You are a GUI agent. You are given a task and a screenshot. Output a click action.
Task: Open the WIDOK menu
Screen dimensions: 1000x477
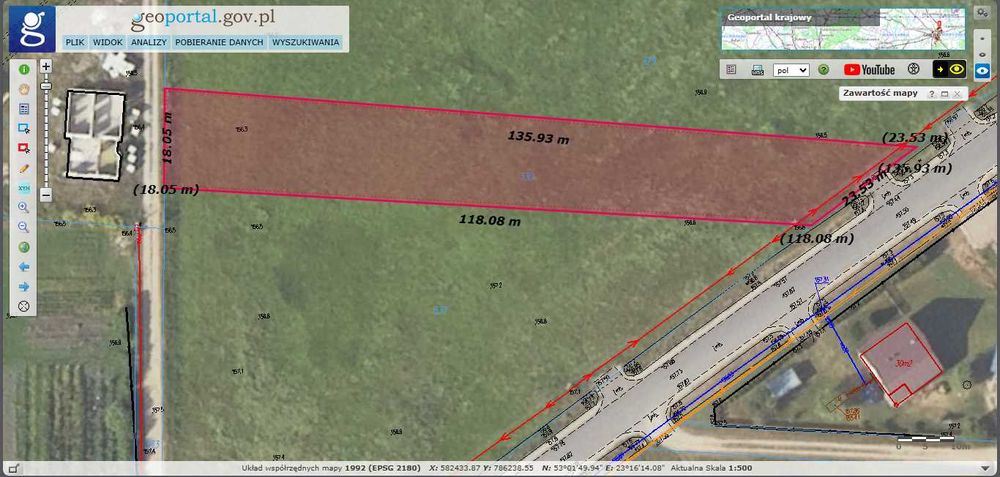click(108, 43)
